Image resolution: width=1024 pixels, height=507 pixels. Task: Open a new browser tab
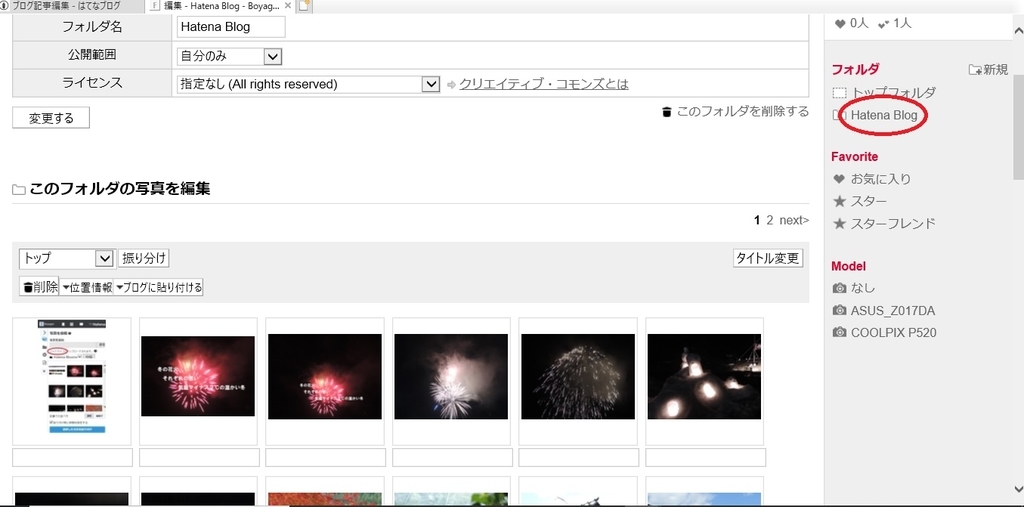point(305,7)
